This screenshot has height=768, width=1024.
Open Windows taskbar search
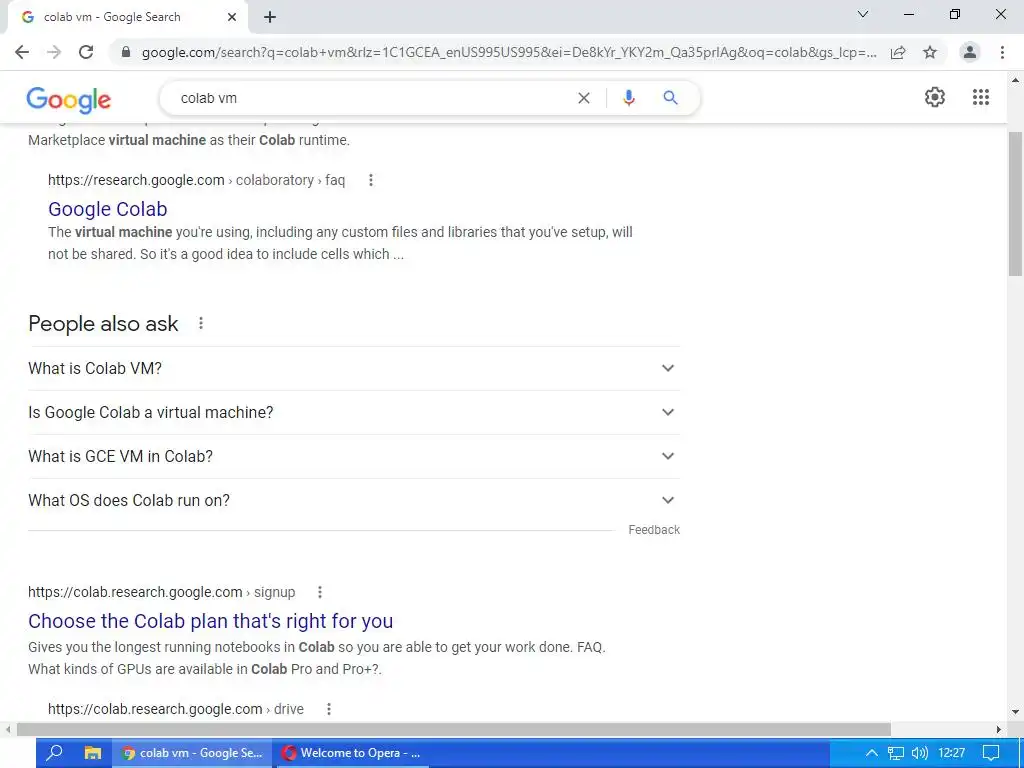(x=55, y=753)
